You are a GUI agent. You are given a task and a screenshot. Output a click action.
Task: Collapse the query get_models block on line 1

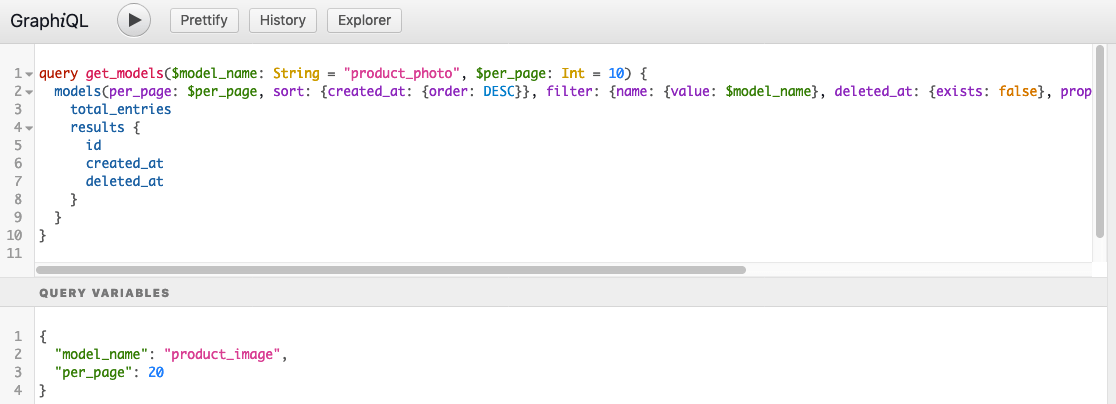(x=29, y=75)
